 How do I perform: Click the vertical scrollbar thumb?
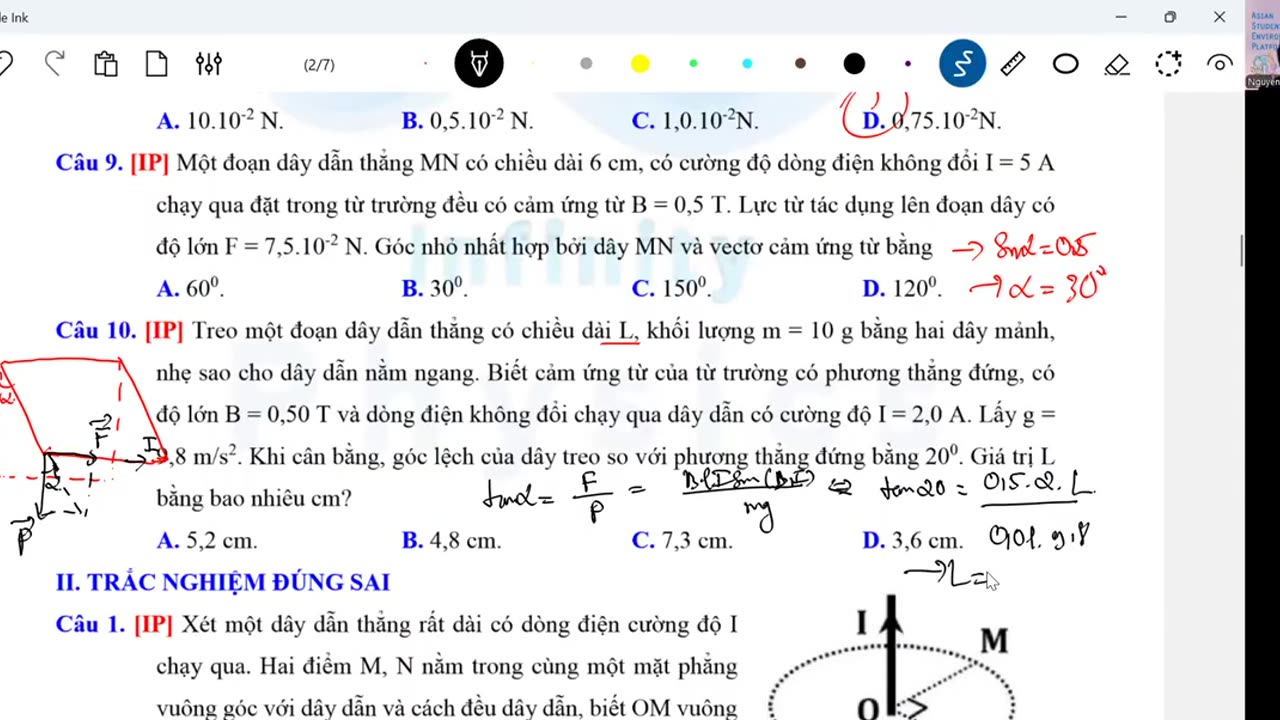[x=1242, y=250]
